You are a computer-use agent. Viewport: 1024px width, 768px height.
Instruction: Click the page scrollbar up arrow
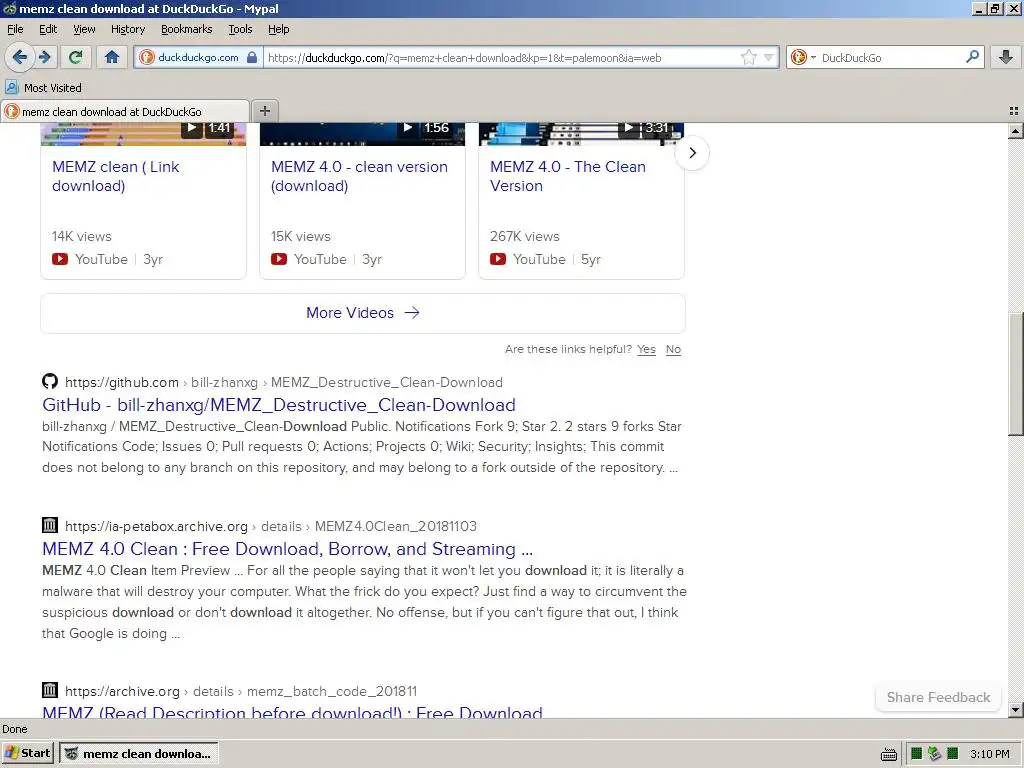pyautogui.click(x=1016, y=131)
